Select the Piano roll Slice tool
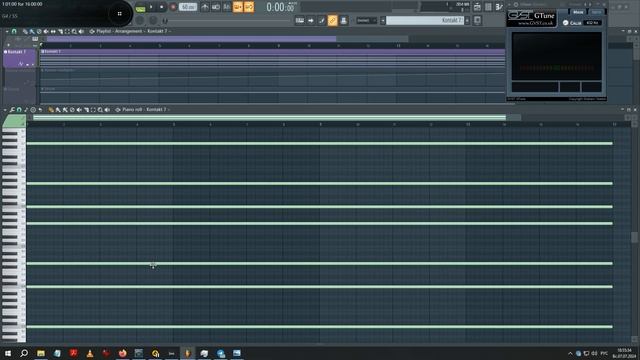 (x=86, y=110)
